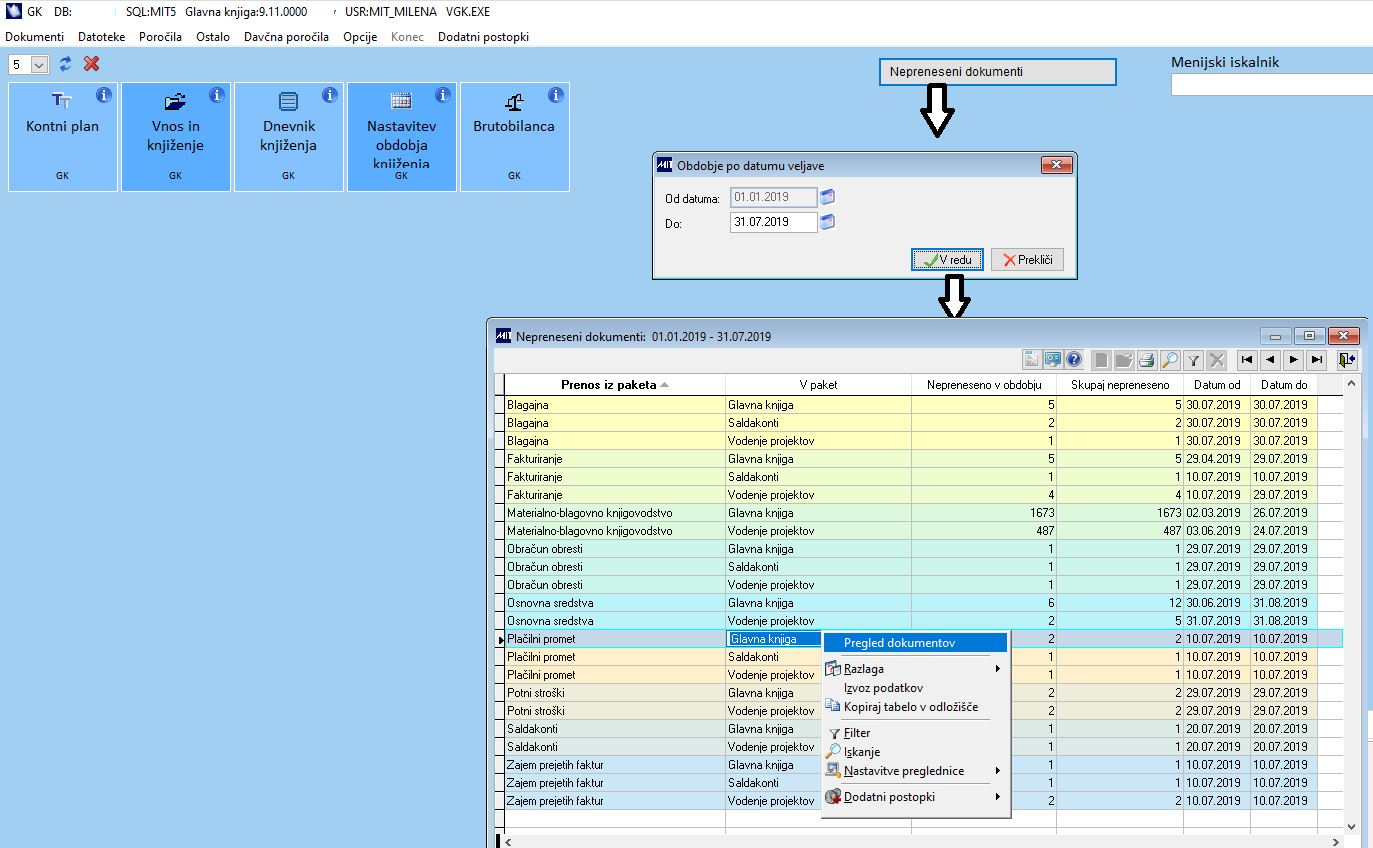The height and width of the screenshot is (848, 1373).
Task: Click the magnifier search icon in toolbar
Action: (1169, 360)
